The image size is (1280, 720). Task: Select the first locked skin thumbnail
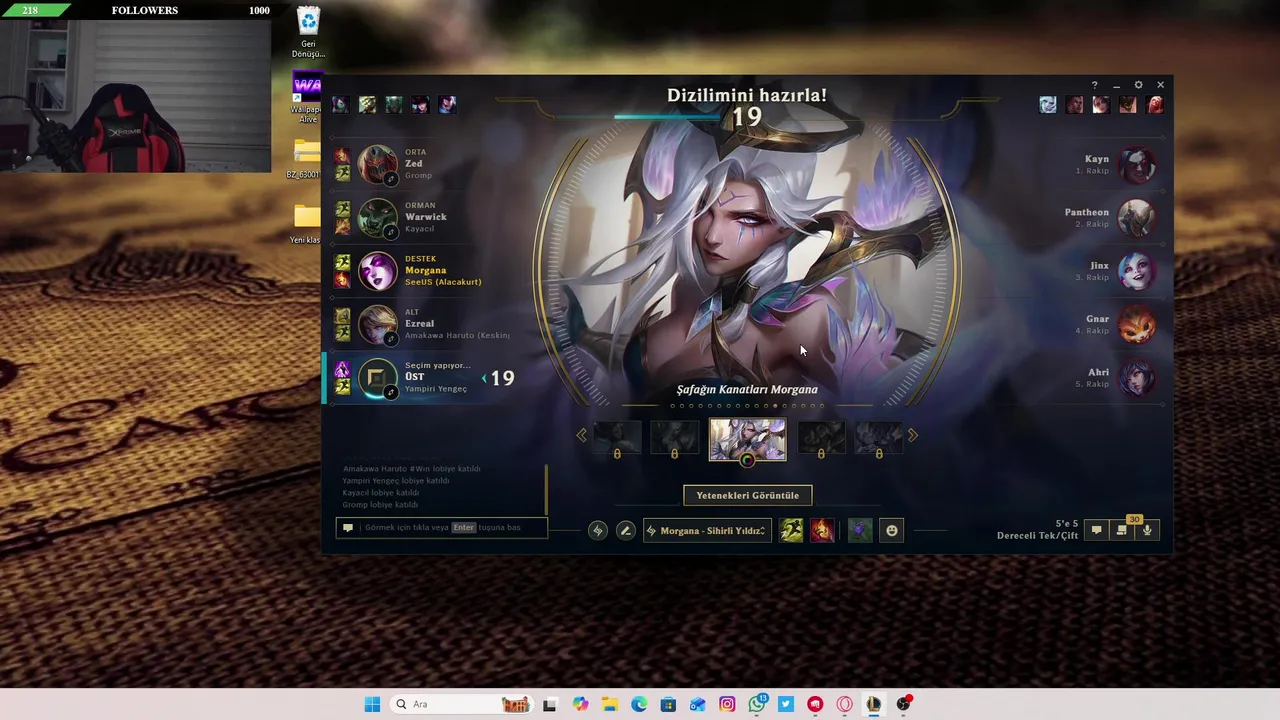coord(617,438)
